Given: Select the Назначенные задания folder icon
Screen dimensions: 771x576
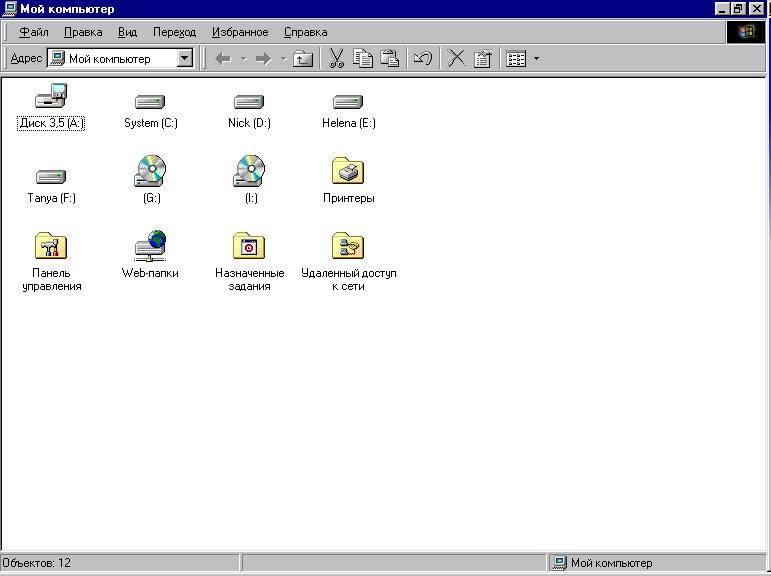Looking at the screenshot, I should 249,245.
